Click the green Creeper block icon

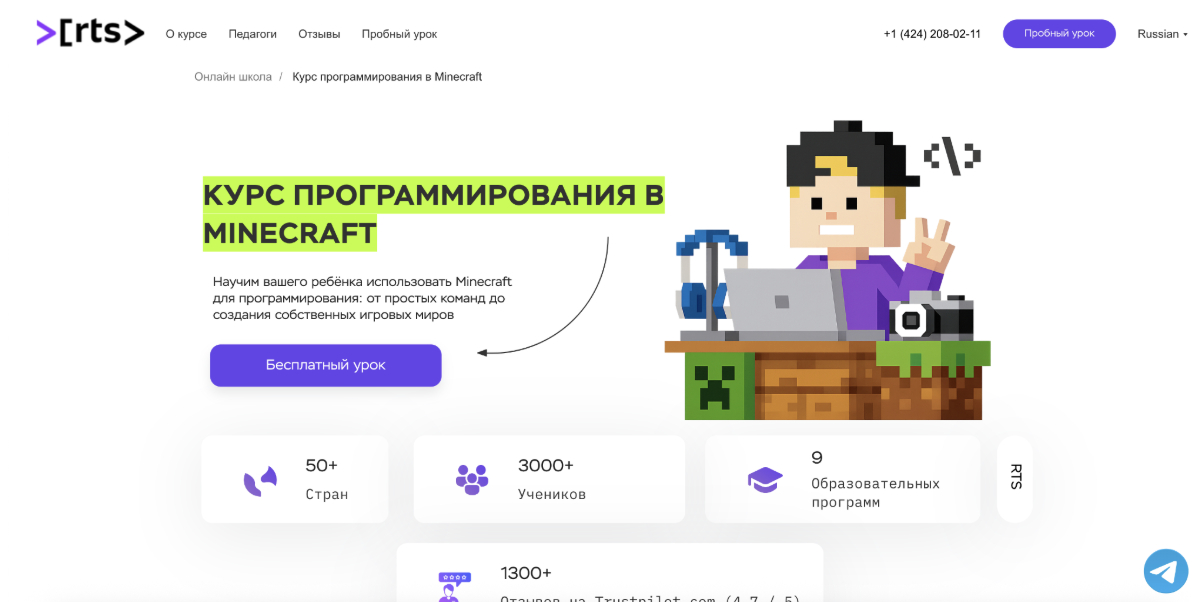point(714,385)
